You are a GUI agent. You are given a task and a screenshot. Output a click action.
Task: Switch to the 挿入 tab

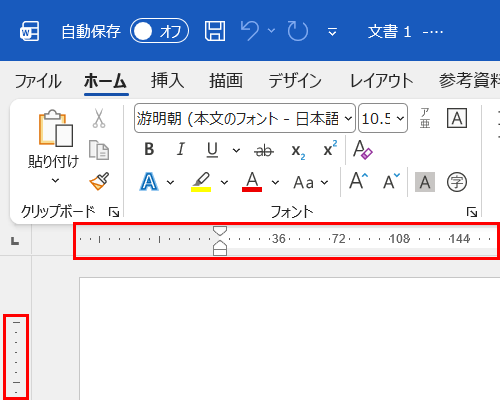(x=167, y=81)
